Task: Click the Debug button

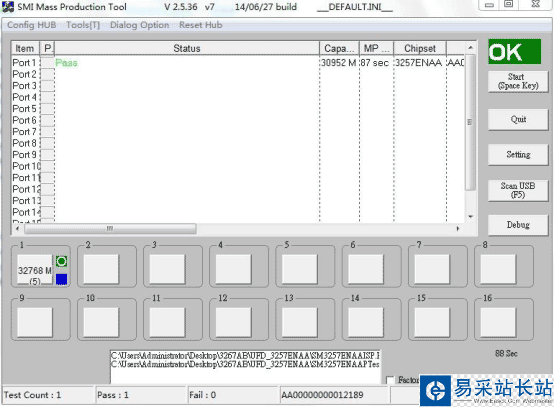Action: click(518, 225)
